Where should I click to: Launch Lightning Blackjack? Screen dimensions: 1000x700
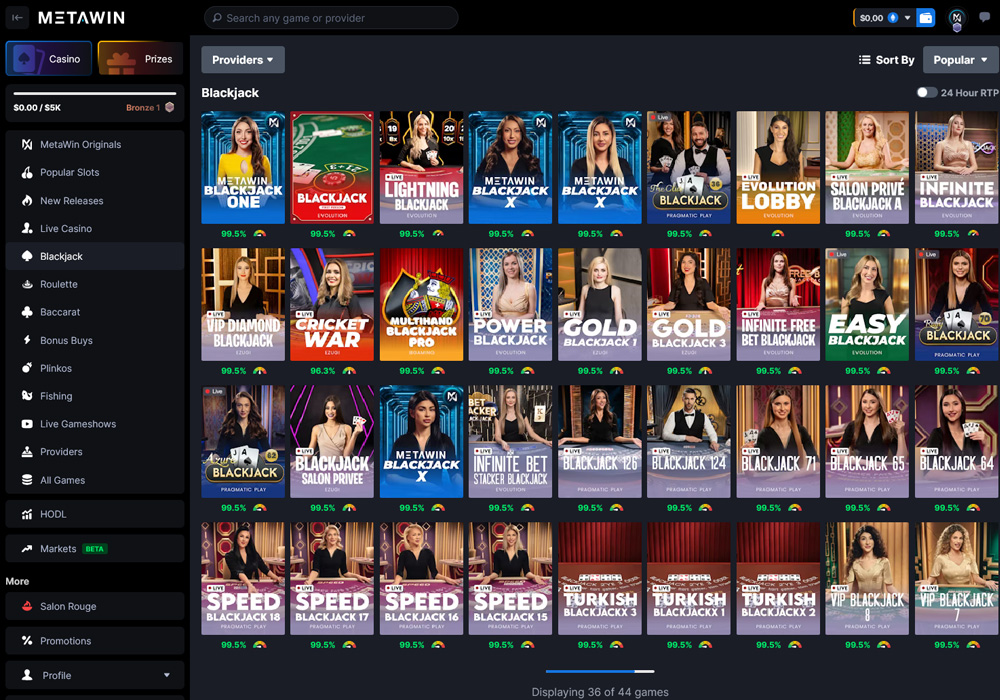(422, 168)
